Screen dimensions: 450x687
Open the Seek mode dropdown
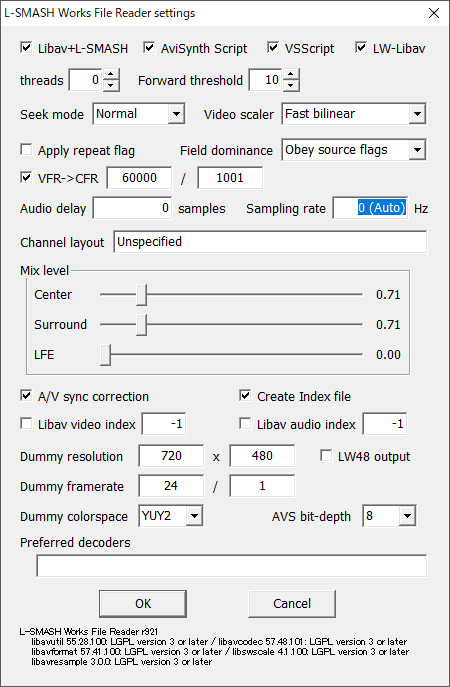[x=176, y=114]
